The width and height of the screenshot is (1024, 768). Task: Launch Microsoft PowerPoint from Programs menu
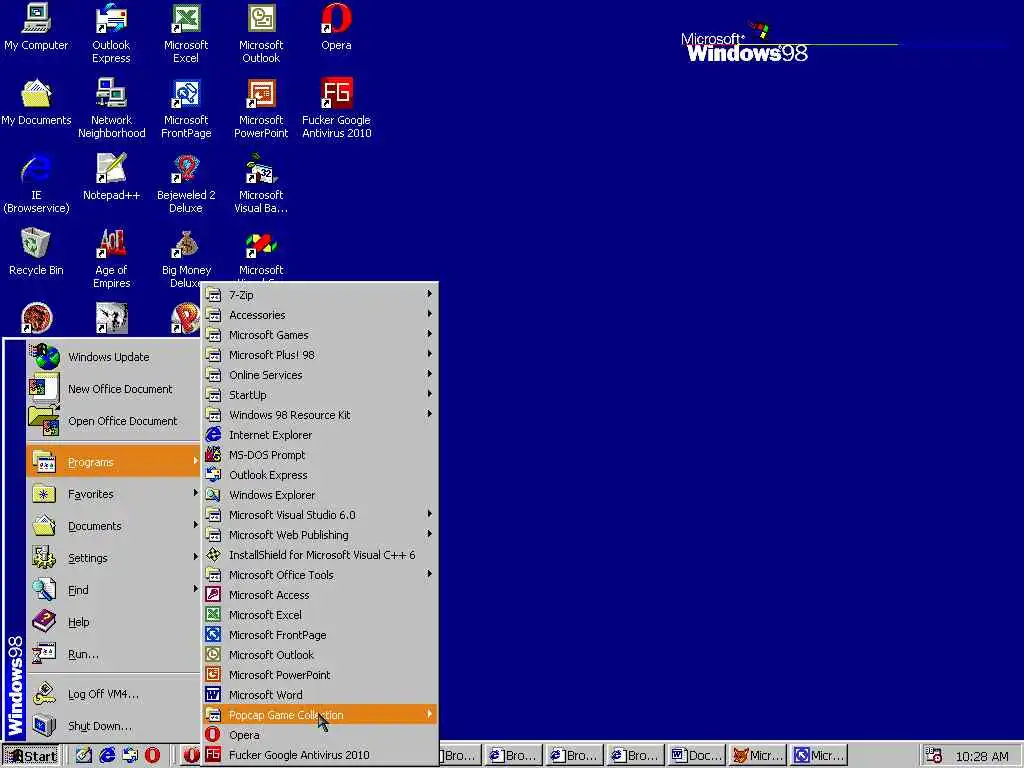319,675
